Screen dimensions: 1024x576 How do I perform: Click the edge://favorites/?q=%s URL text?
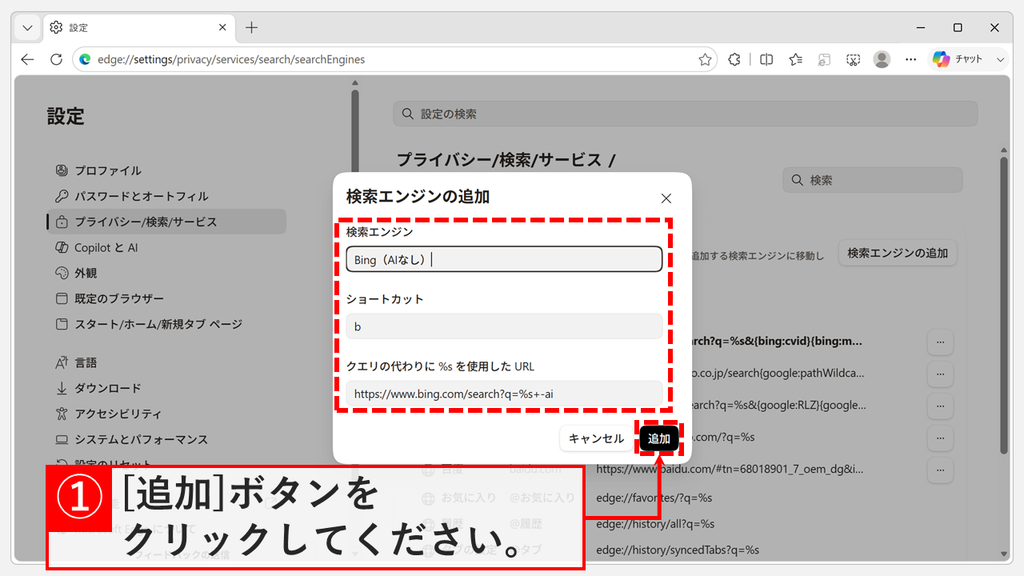[x=654, y=498]
